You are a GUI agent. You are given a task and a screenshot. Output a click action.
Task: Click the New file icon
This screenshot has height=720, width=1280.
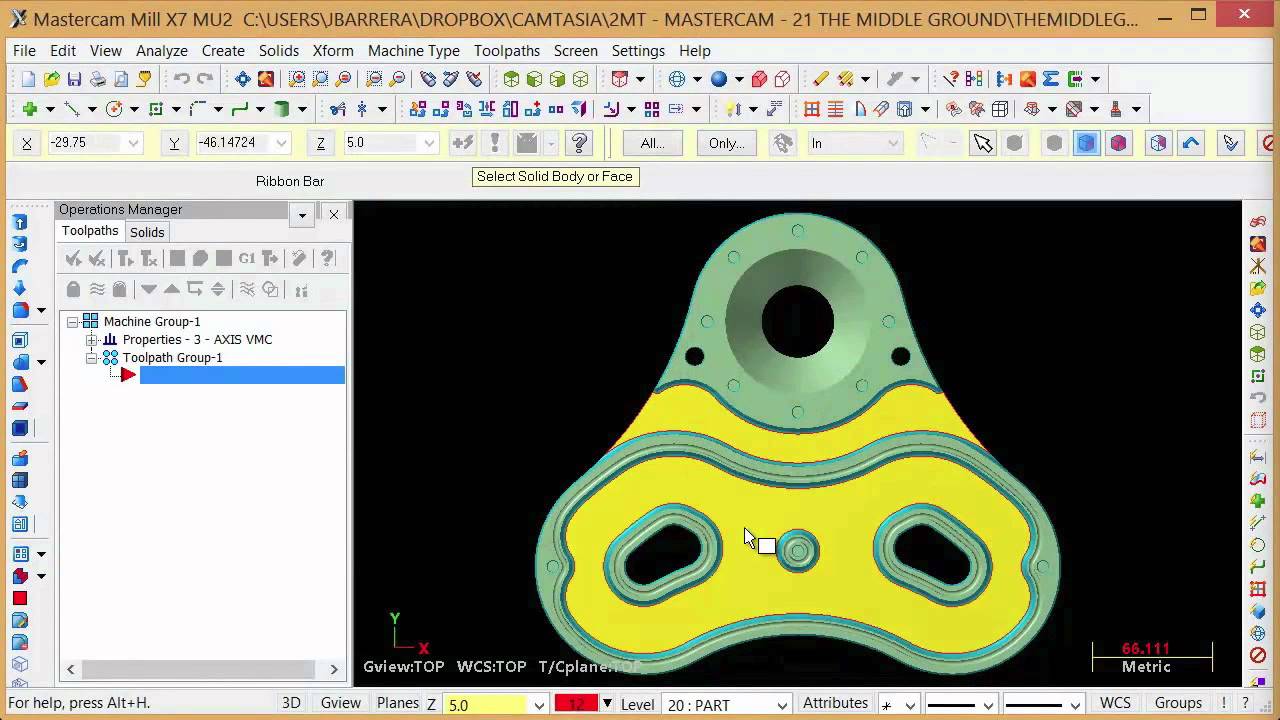(28, 79)
